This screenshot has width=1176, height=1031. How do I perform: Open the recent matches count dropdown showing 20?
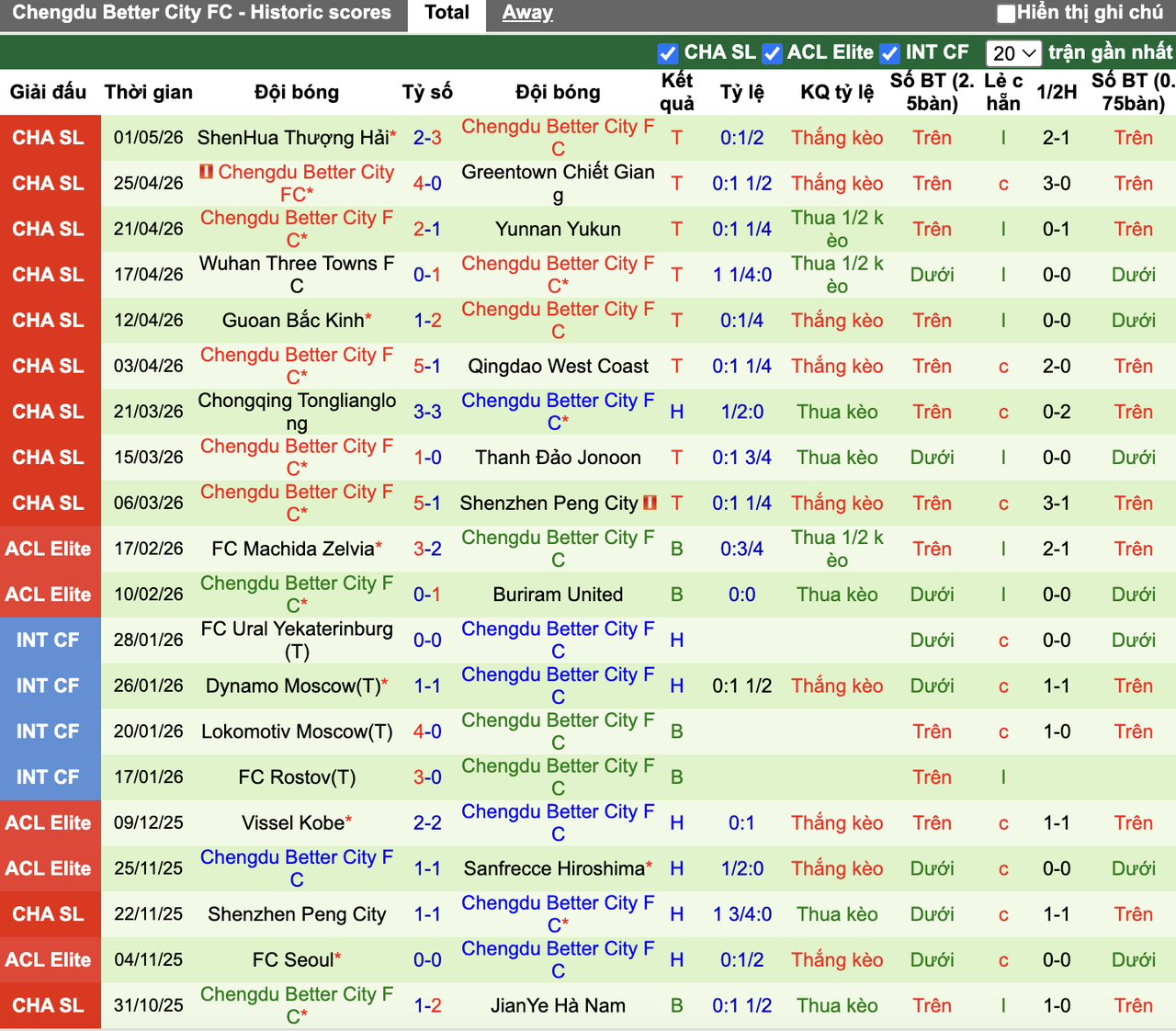pos(1013,53)
